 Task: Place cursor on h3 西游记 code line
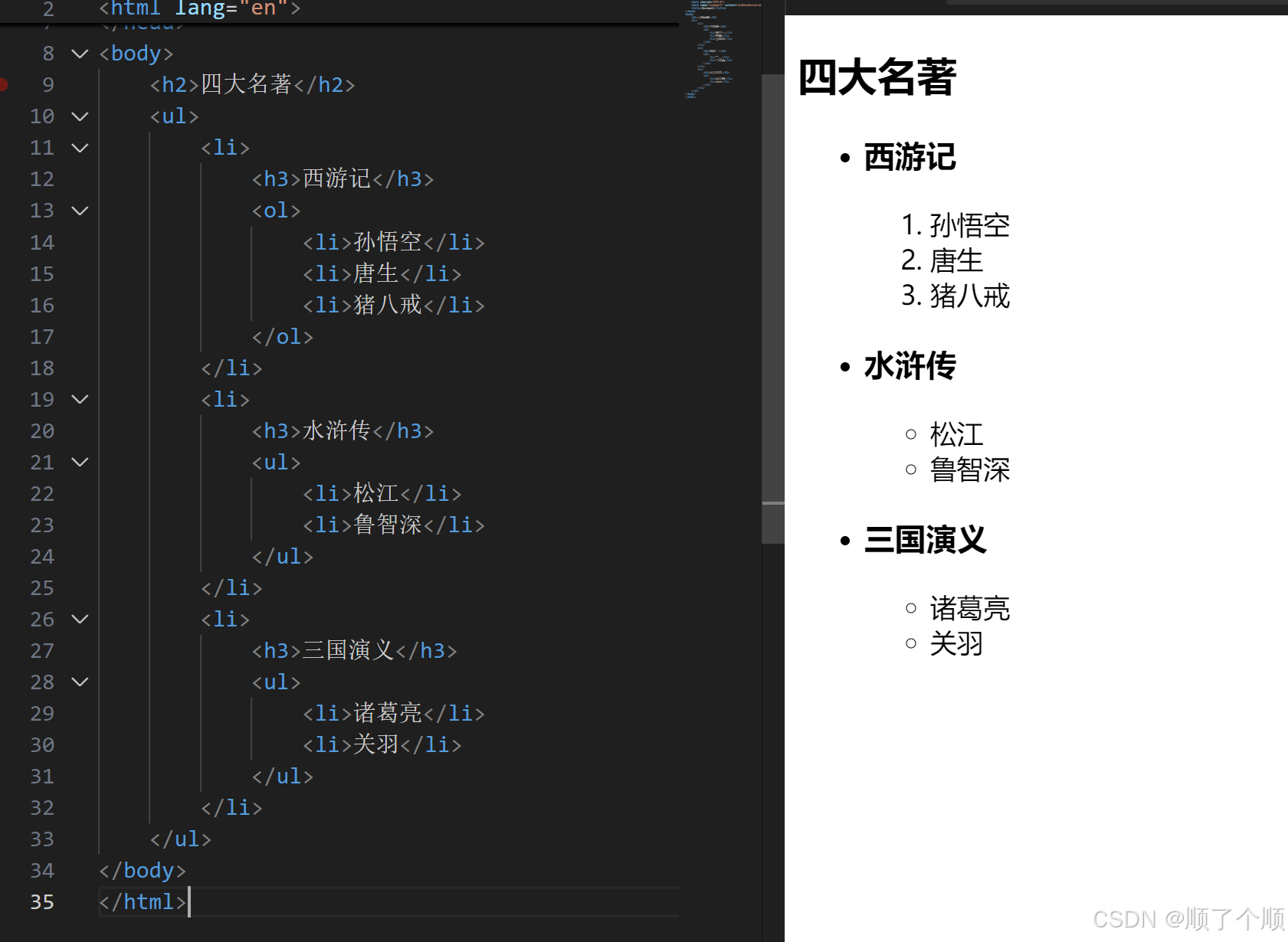pyautogui.click(x=343, y=179)
